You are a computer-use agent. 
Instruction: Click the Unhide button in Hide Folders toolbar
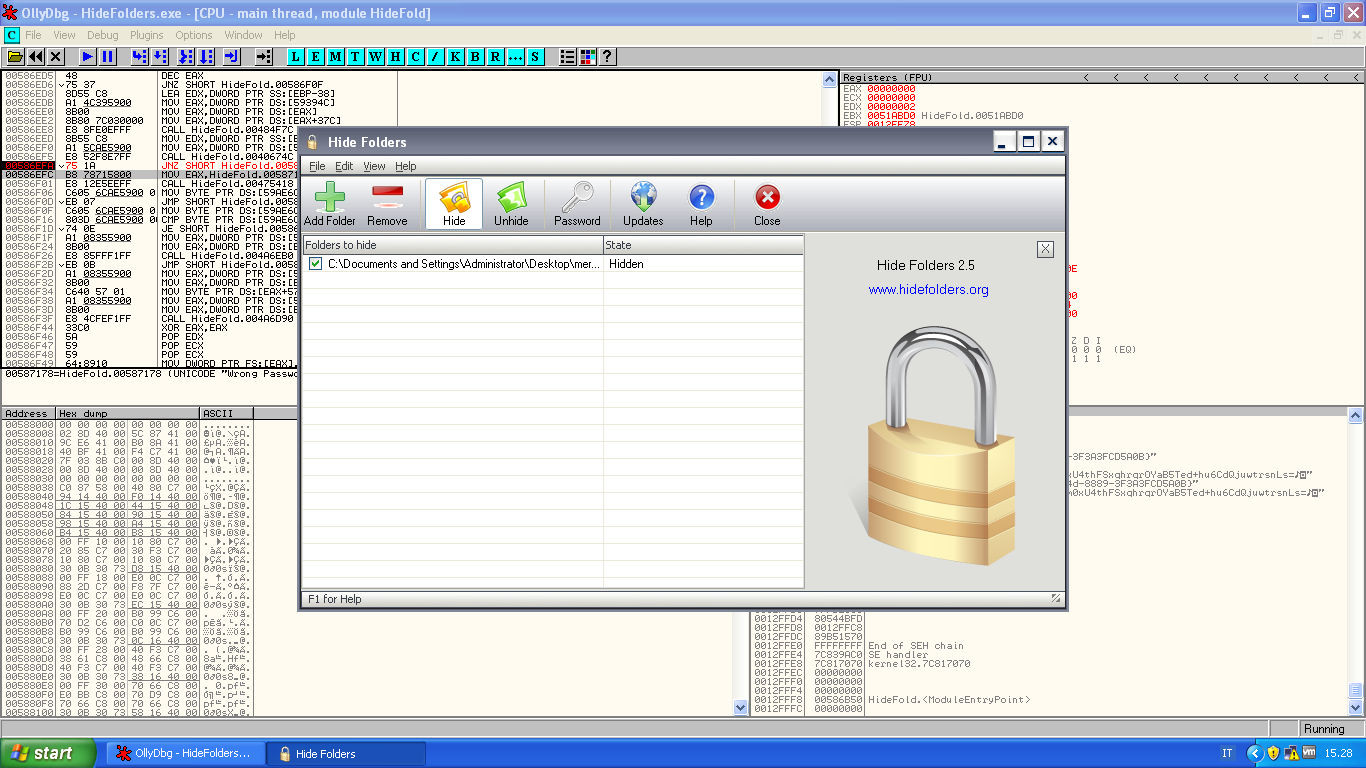pos(511,204)
